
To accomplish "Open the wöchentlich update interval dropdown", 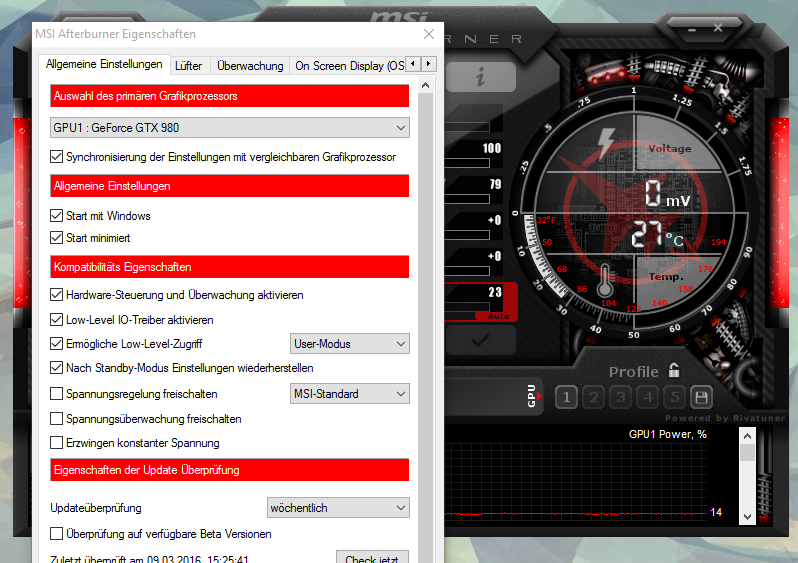I will (338, 508).
